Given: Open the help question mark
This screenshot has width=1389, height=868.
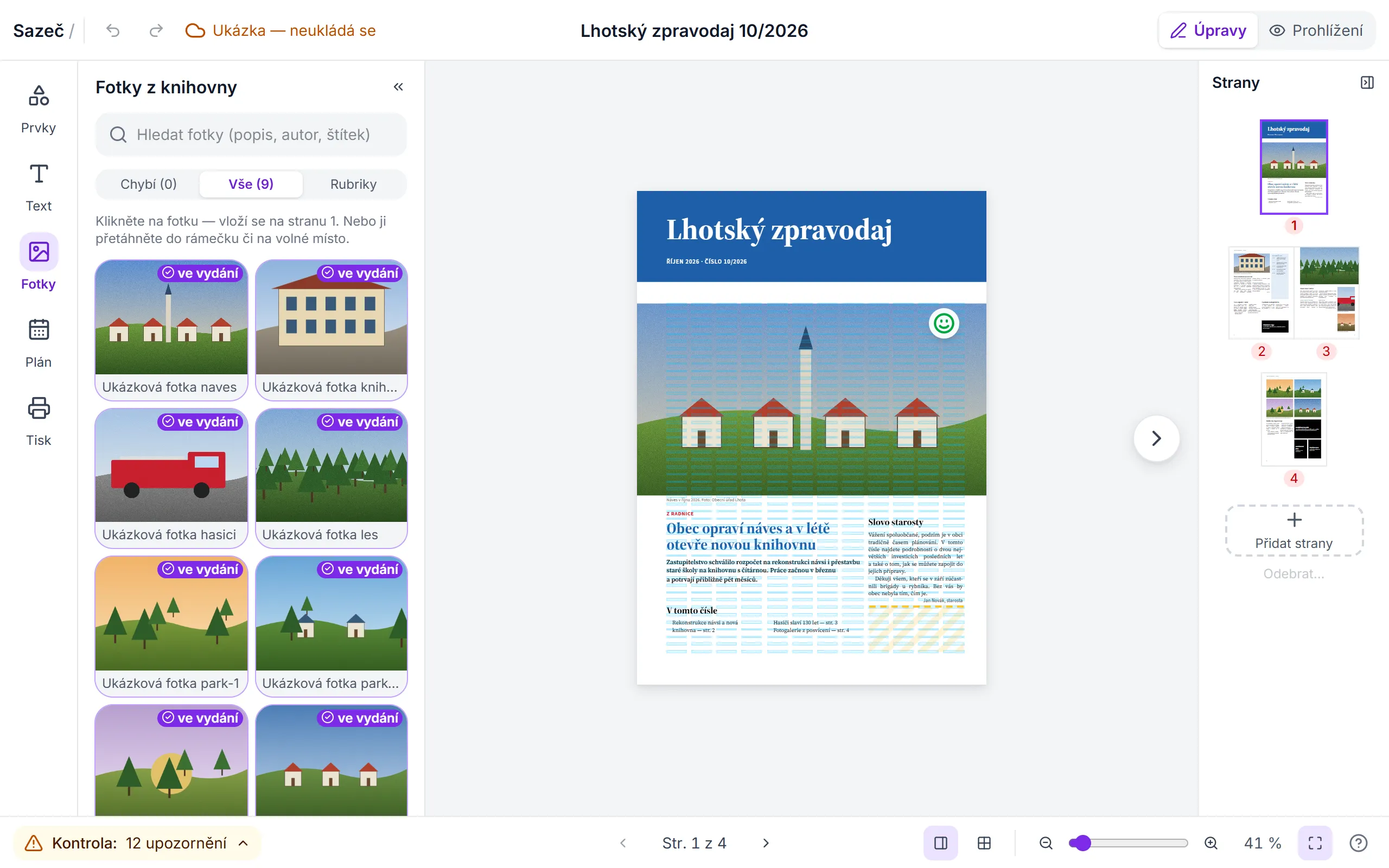Looking at the screenshot, I should point(1358,843).
